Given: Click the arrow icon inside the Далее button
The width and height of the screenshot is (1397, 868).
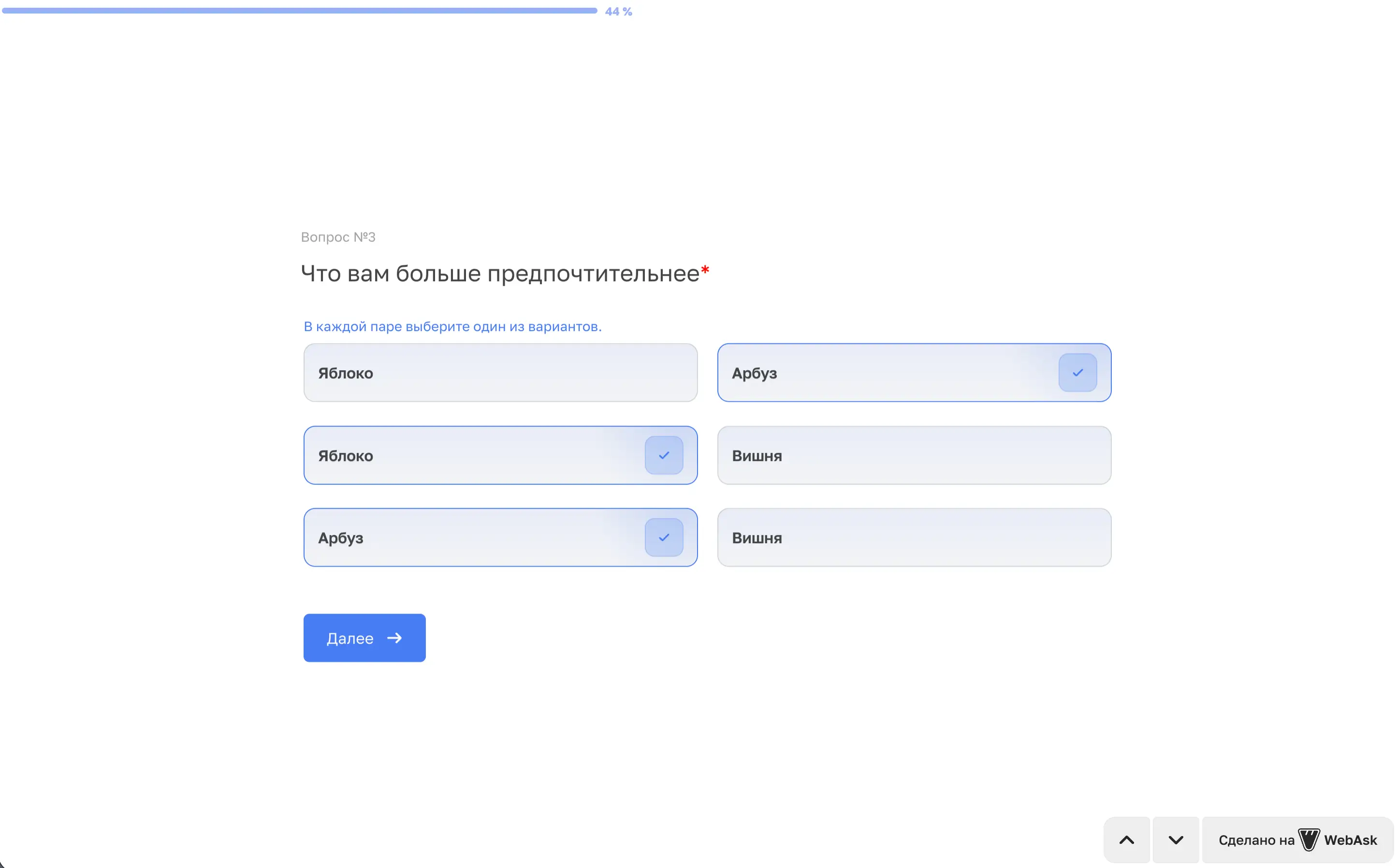Looking at the screenshot, I should pos(395,638).
